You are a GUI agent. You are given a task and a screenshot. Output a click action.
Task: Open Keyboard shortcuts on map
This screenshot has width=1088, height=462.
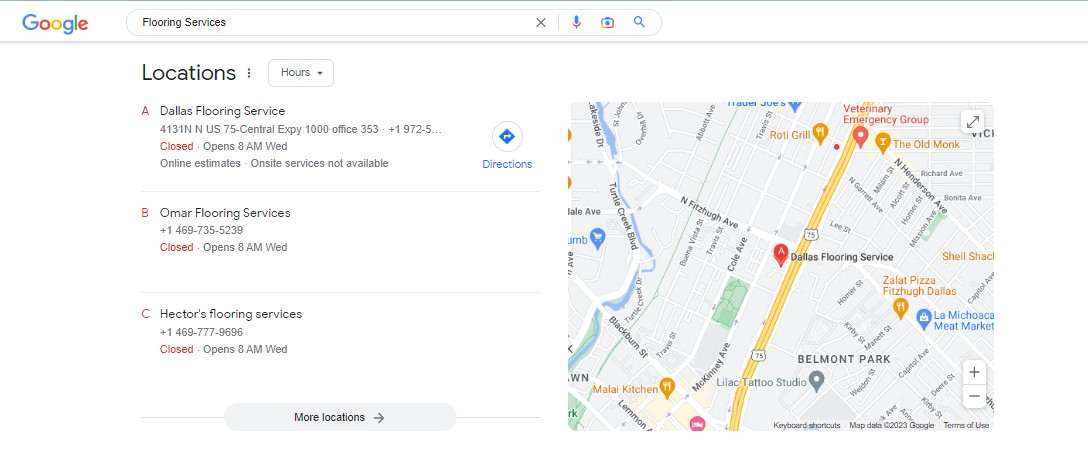pyautogui.click(x=807, y=425)
